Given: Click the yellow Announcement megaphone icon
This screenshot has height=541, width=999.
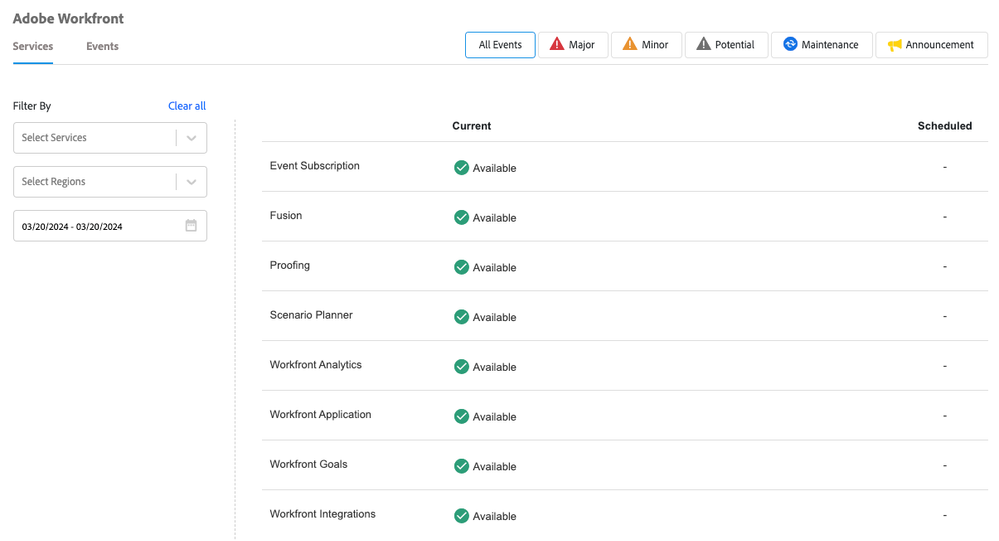Looking at the screenshot, I should (895, 45).
